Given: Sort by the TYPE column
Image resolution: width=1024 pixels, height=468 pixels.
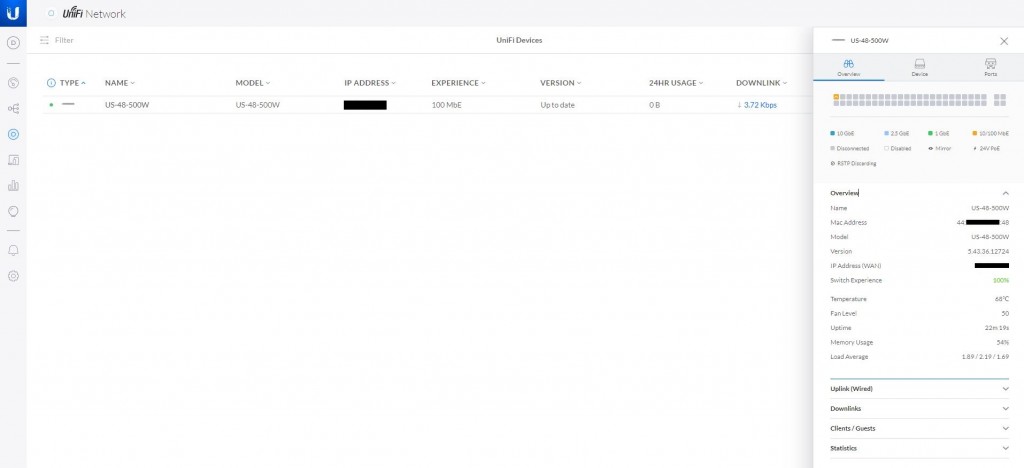Looking at the screenshot, I should [x=73, y=83].
